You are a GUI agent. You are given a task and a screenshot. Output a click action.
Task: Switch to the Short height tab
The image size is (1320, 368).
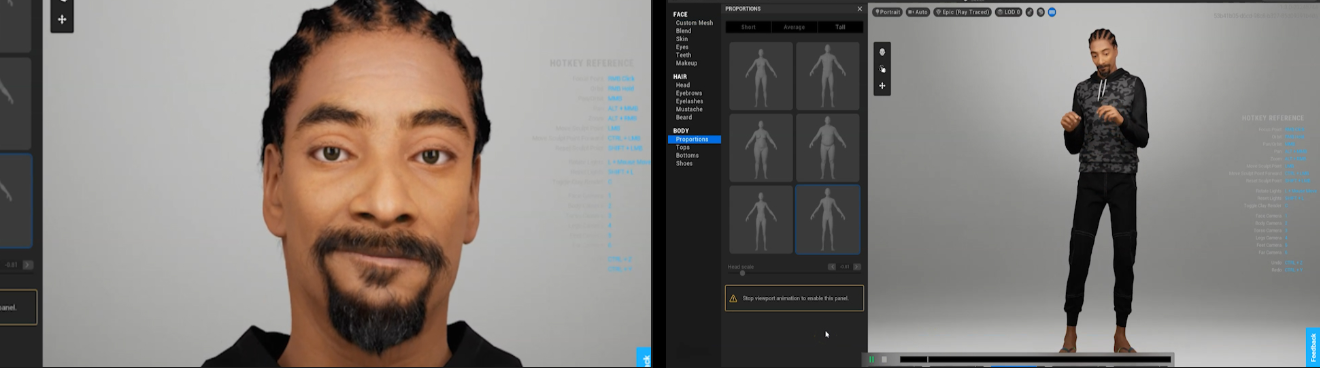[x=748, y=27]
